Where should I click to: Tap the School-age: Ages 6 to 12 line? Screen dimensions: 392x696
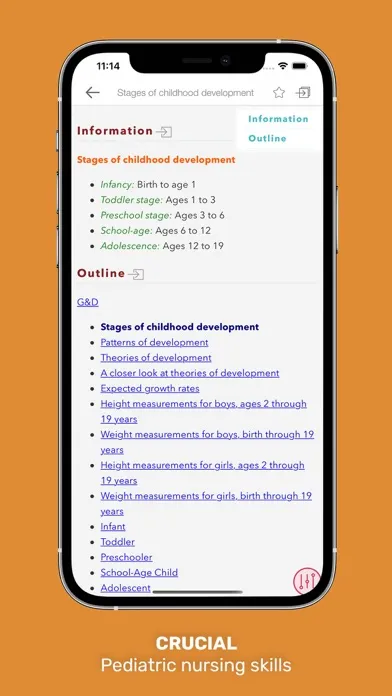pyautogui.click(x=155, y=231)
